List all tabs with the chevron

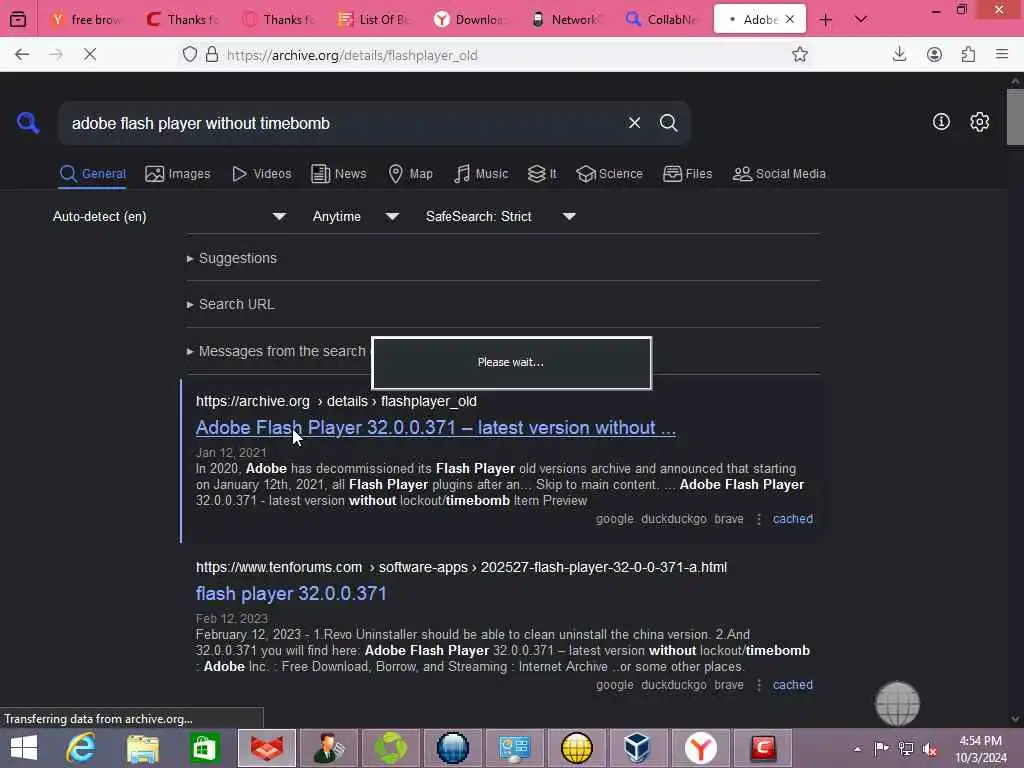[861, 20]
